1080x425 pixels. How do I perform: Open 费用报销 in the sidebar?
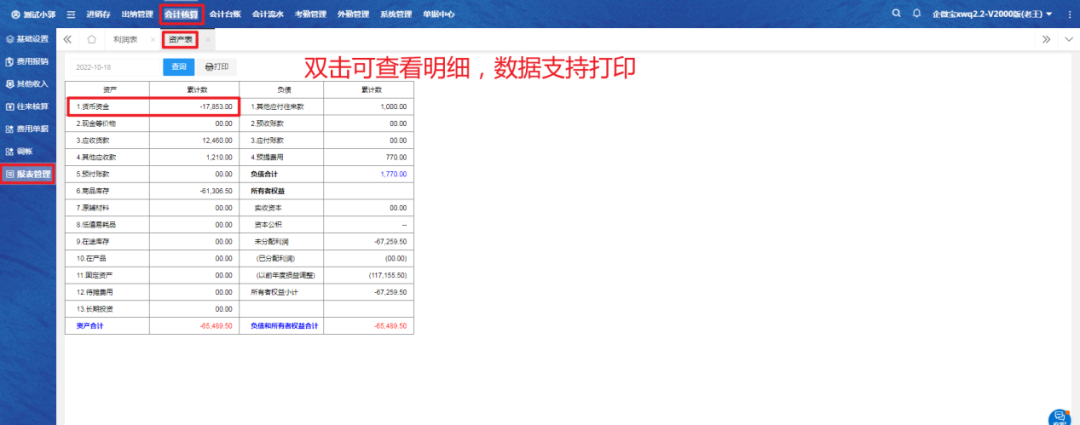[x=27, y=62]
